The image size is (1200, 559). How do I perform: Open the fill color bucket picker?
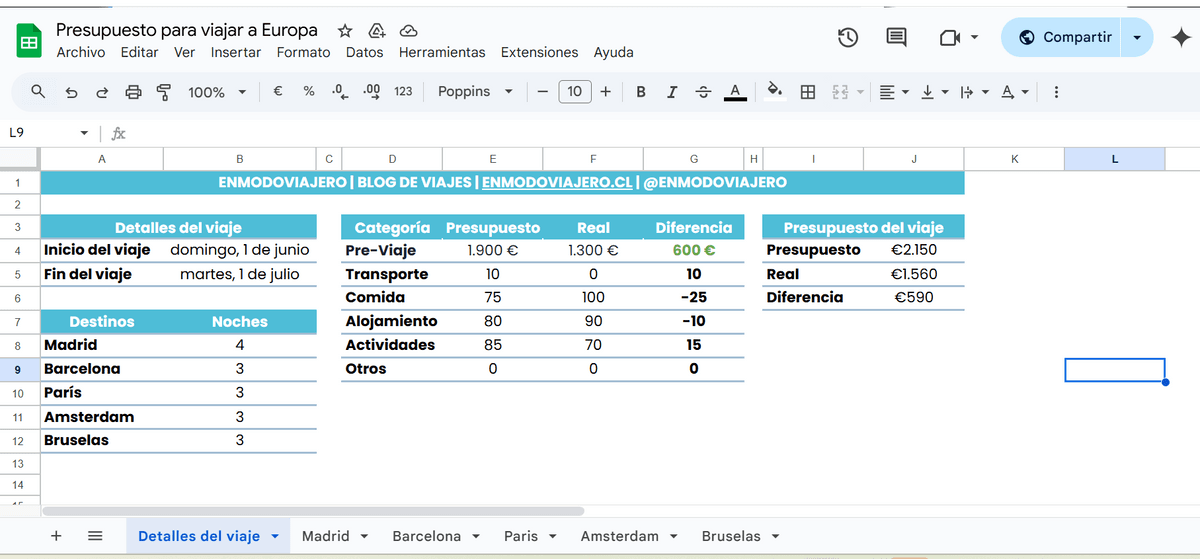pyautogui.click(x=774, y=92)
